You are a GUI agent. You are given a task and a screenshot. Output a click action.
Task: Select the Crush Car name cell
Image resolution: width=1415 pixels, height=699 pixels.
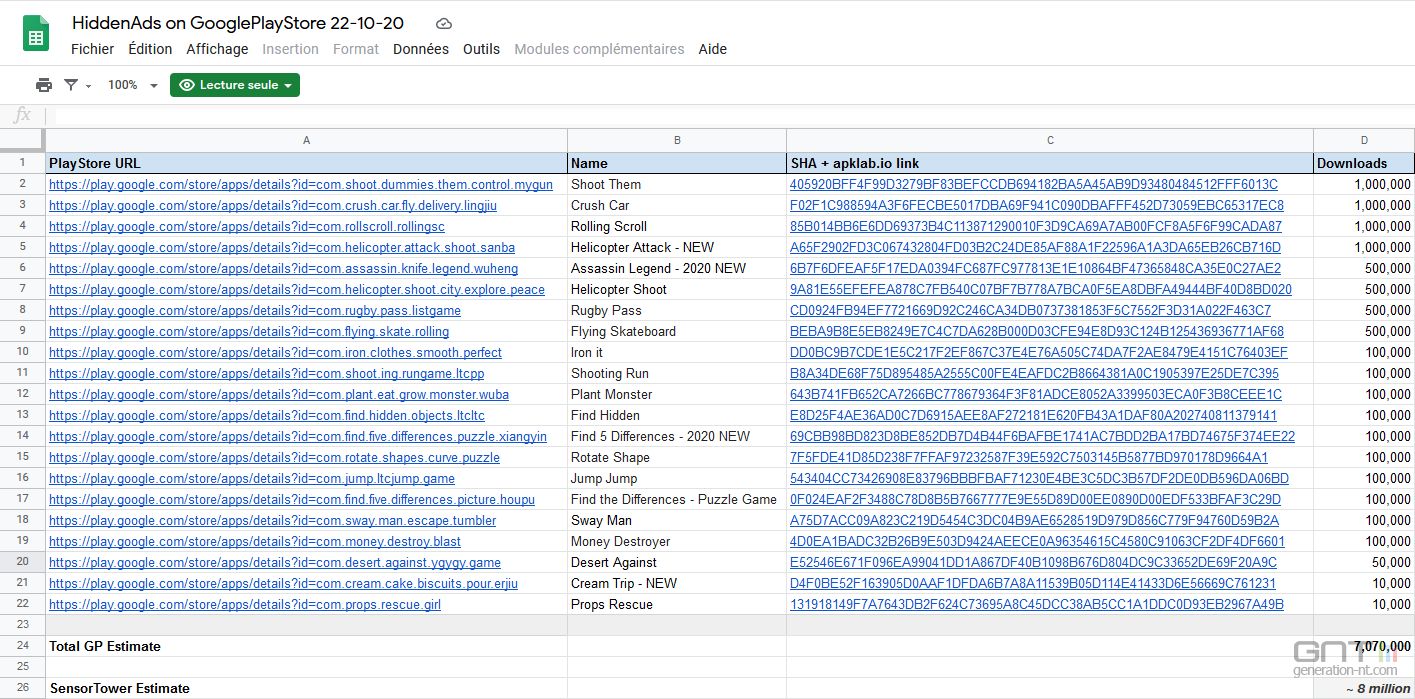coord(677,205)
